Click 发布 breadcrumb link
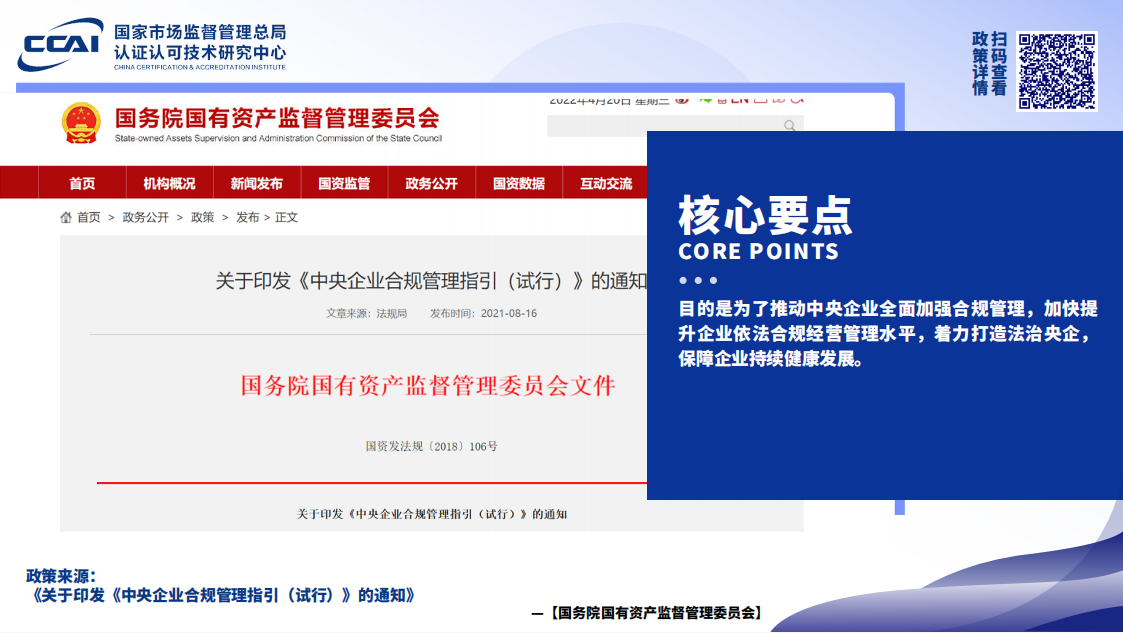The image size is (1123, 633). tap(248, 217)
